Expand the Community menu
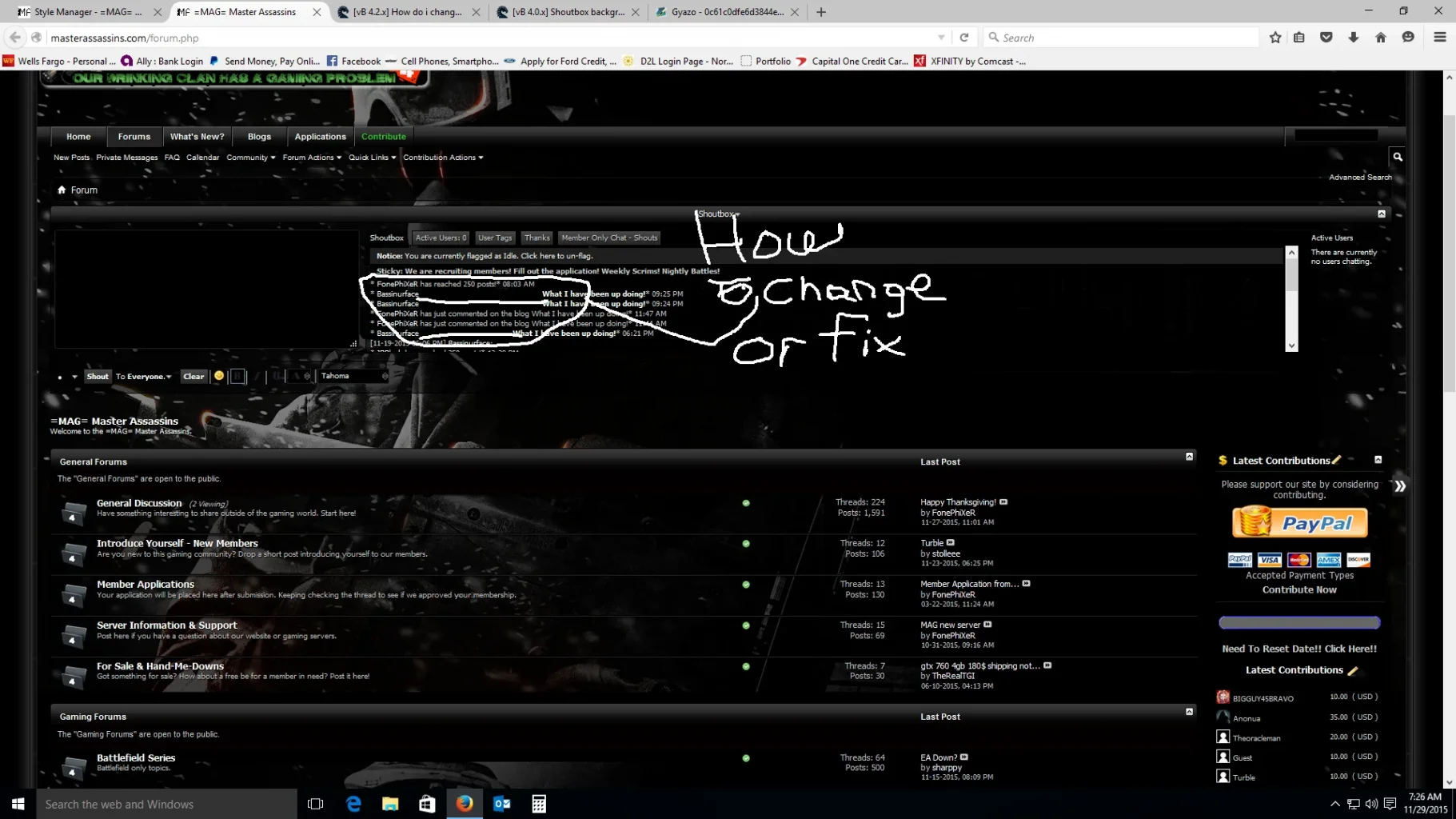Screen dimensions: 1456x819 click(x=251, y=158)
